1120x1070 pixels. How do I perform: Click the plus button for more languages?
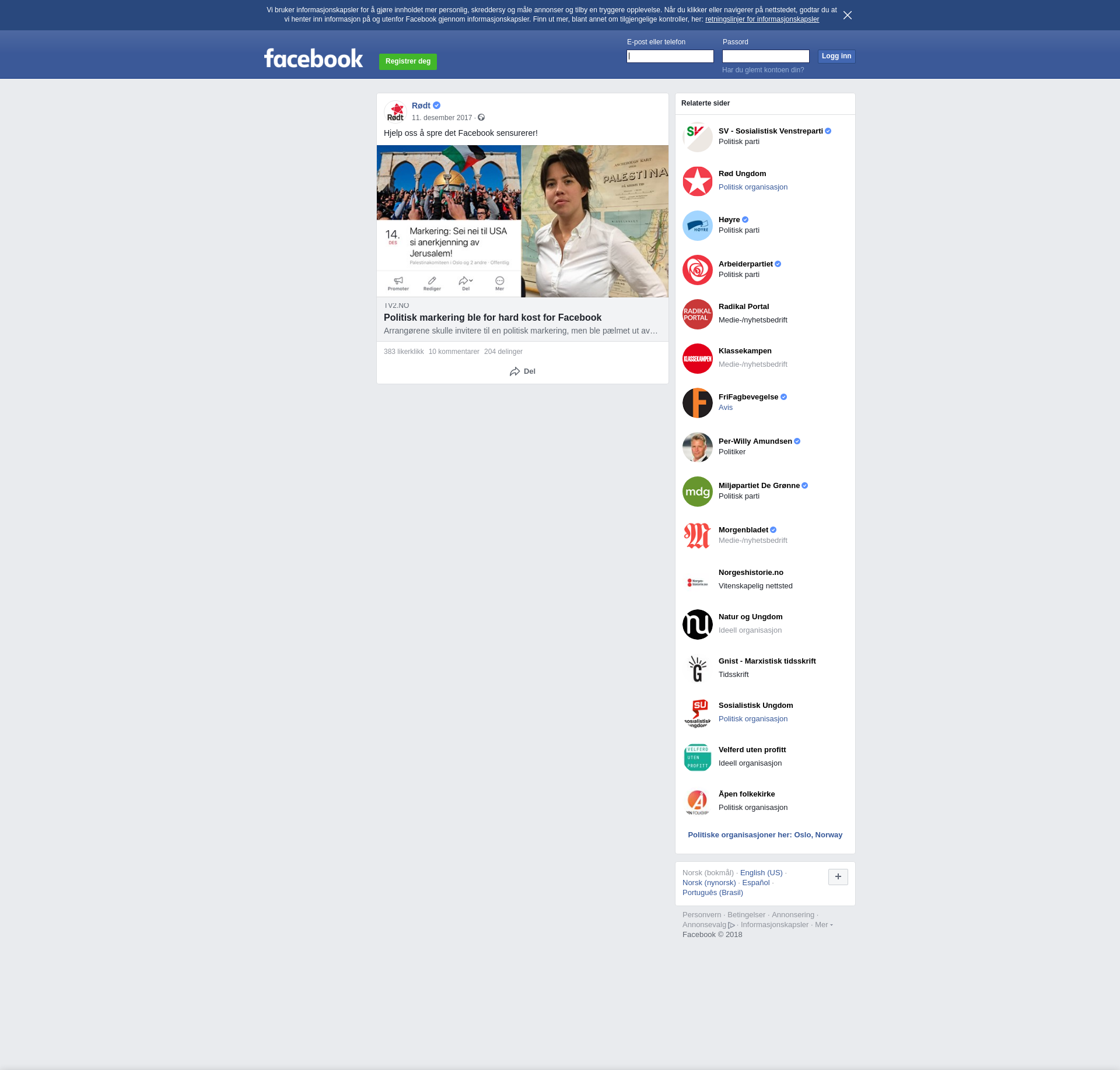click(838, 876)
